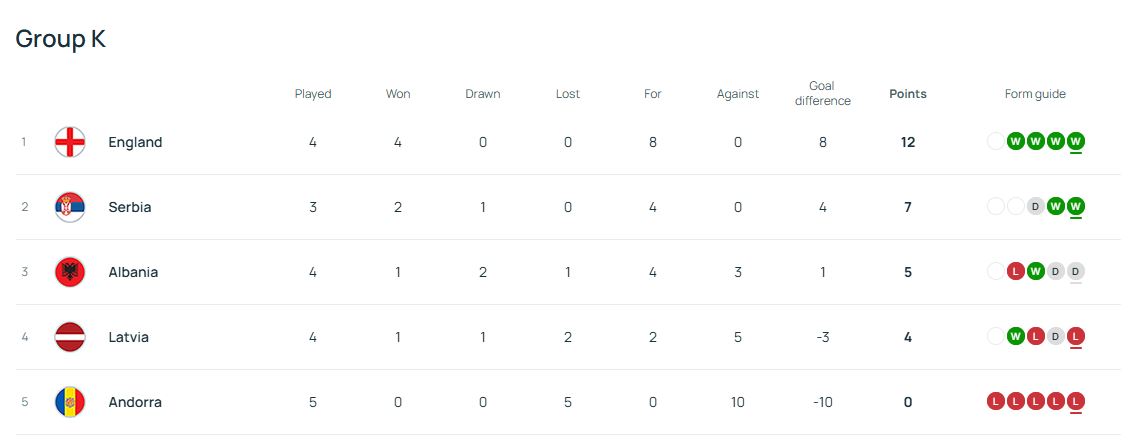This screenshot has height=444, width=1139.
Task: Click England's latest win form badge
Action: coord(1076,141)
